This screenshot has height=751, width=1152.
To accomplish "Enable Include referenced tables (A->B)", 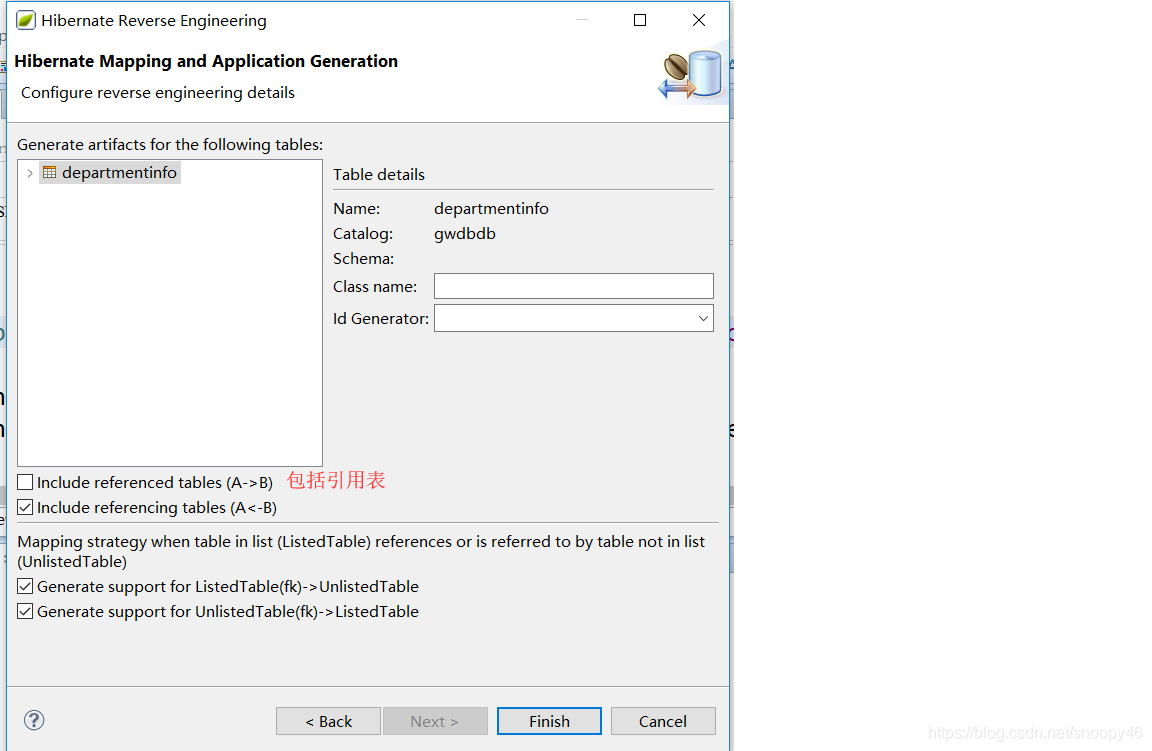I will [25, 482].
